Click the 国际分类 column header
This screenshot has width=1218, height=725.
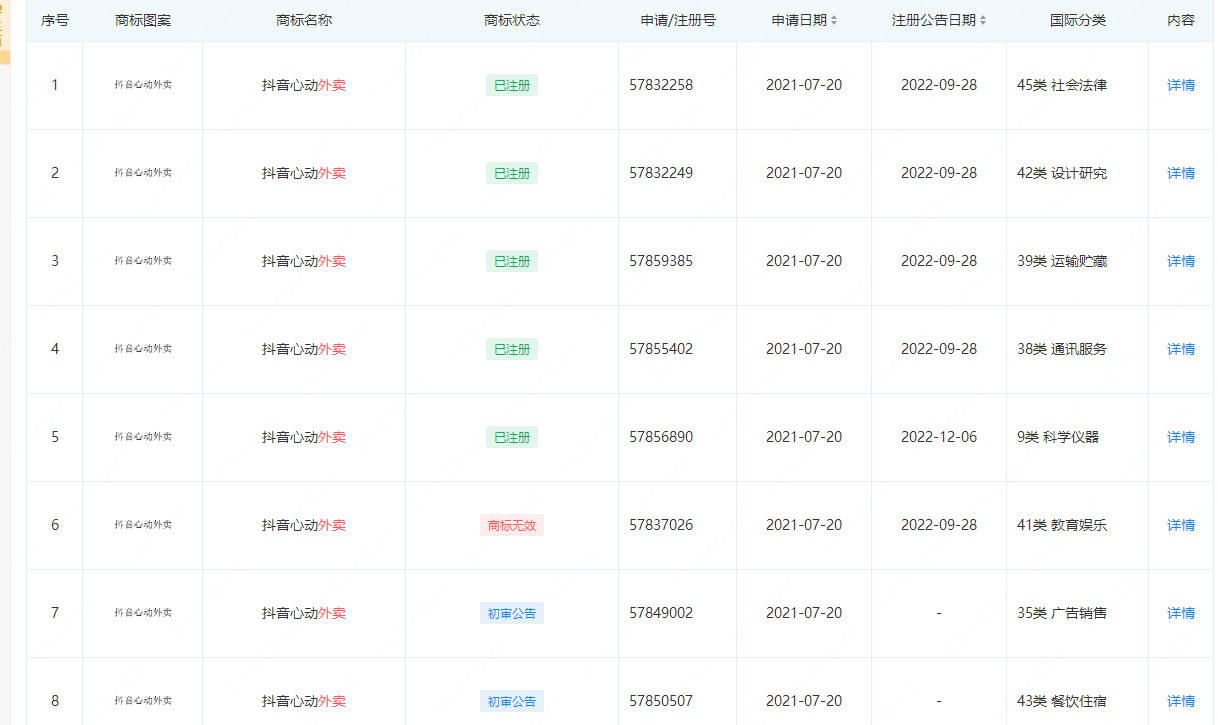coord(1078,20)
